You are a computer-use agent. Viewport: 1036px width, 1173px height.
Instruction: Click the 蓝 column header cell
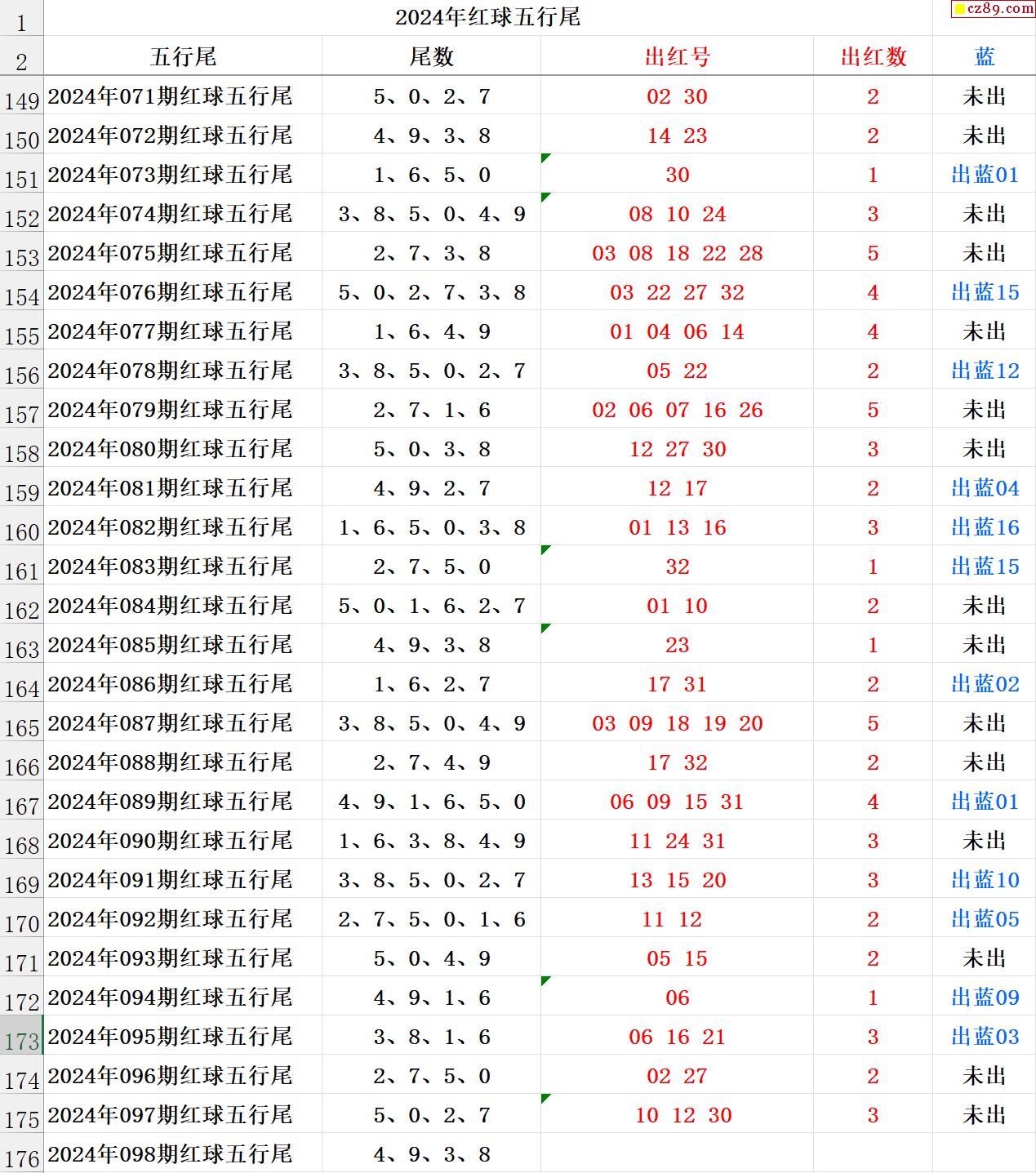tap(985, 56)
